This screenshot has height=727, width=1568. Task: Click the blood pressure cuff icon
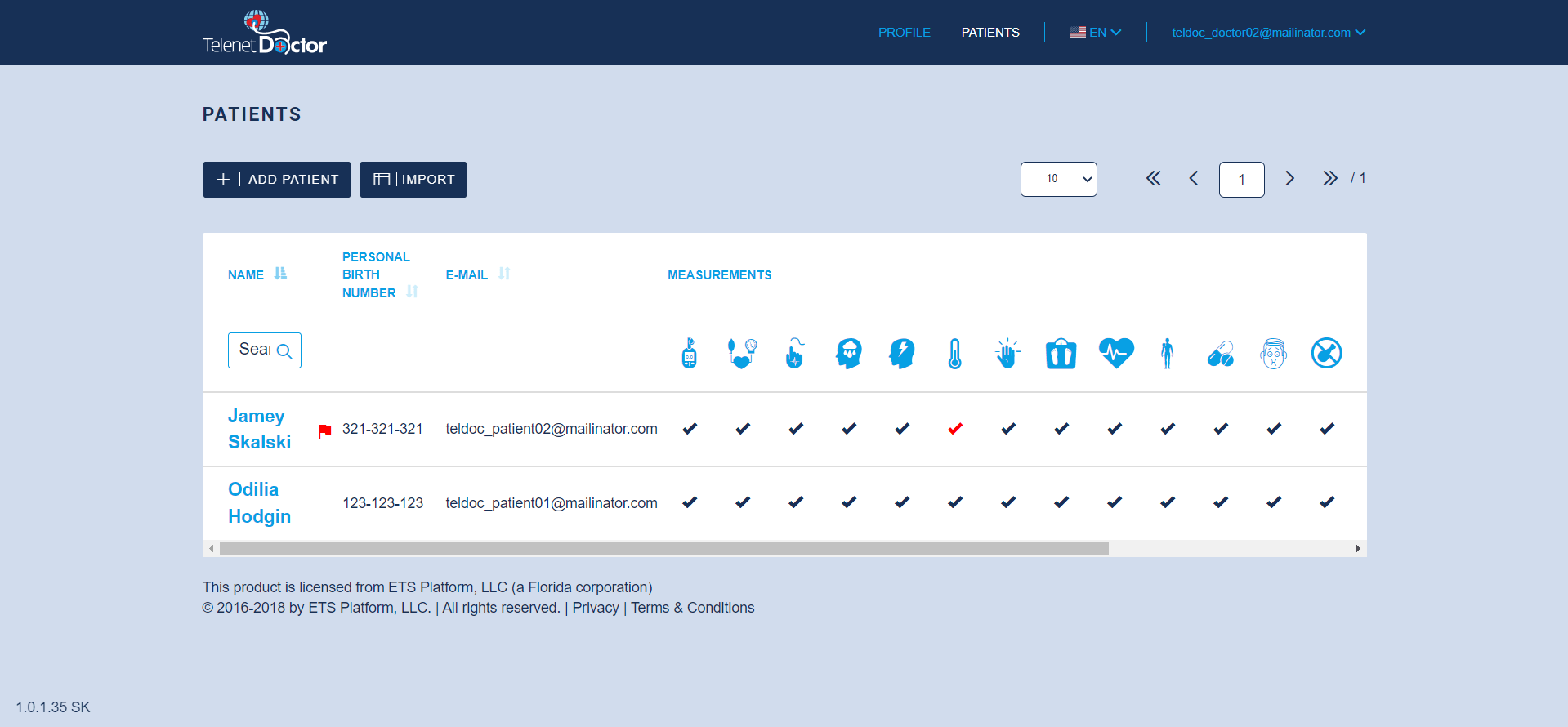[742, 353]
